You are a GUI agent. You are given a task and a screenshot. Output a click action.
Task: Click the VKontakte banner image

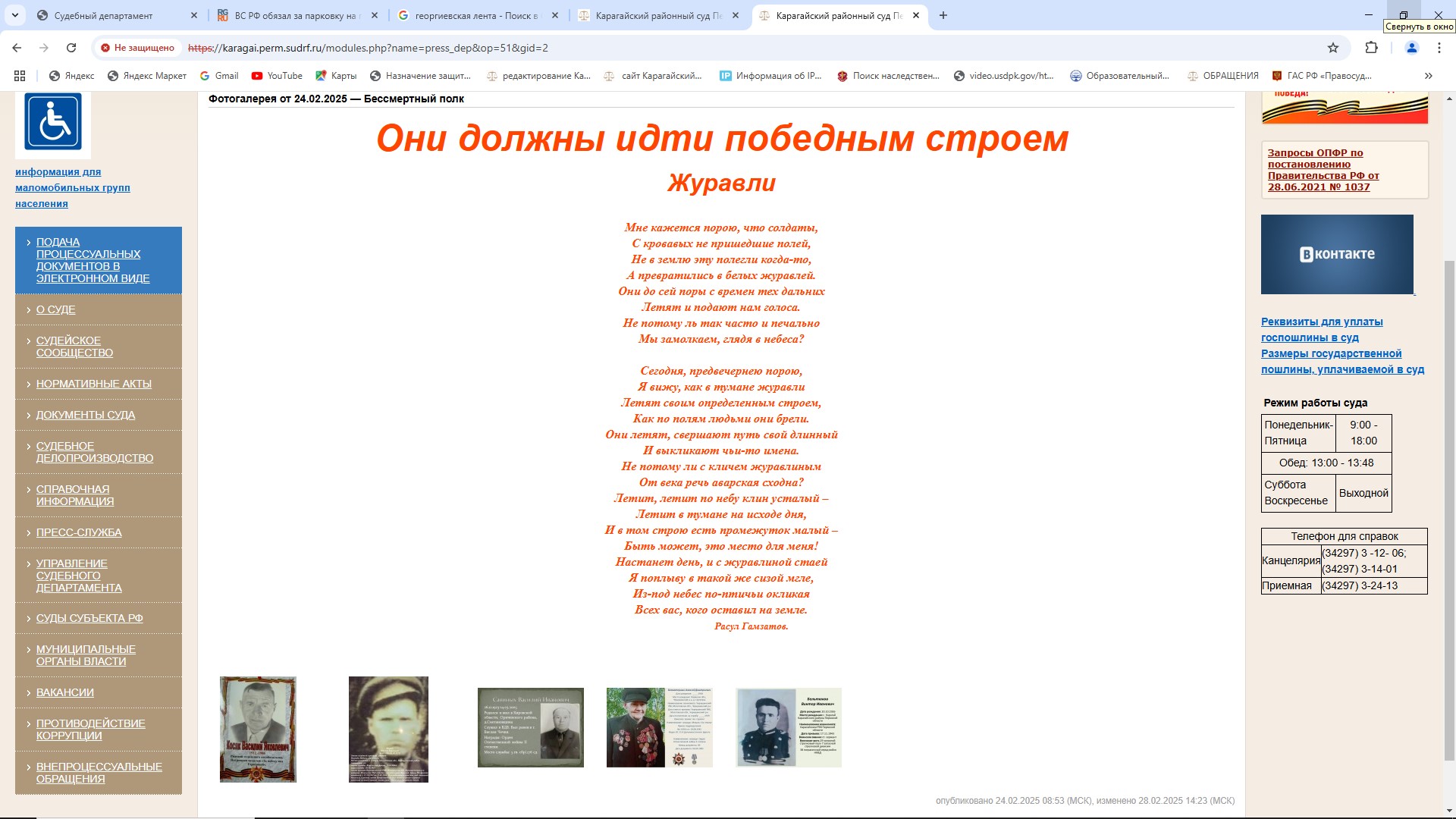coord(1337,254)
